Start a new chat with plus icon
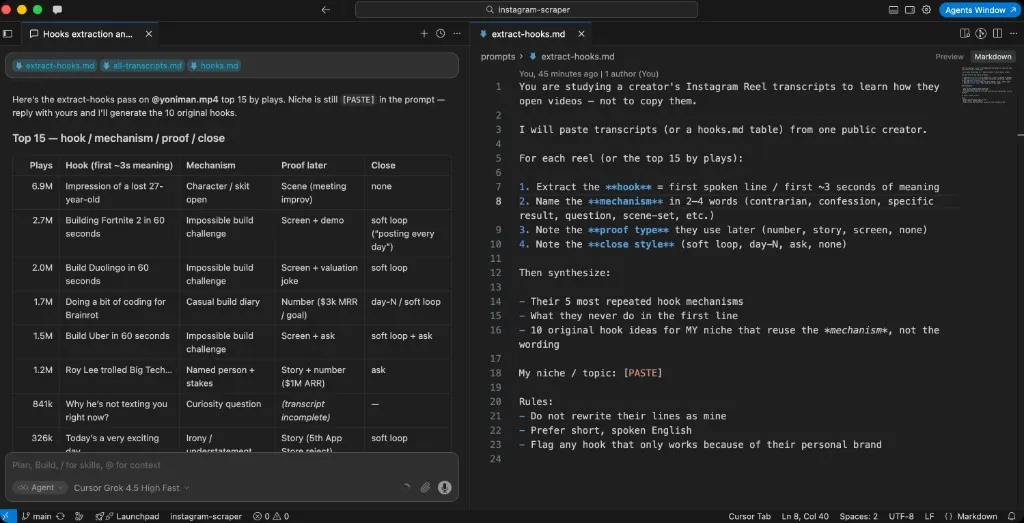 (424, 34)
